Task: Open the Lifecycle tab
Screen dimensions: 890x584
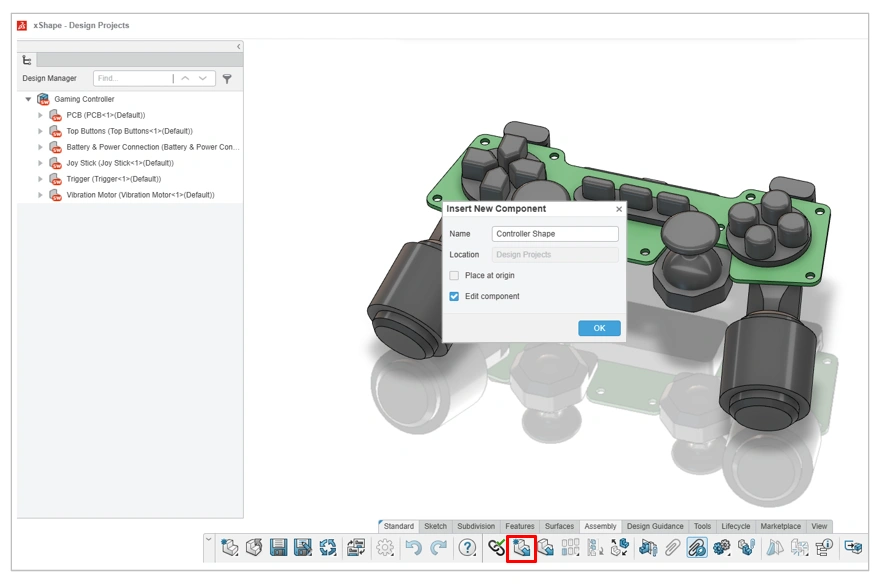Action: click(x=736, y=526)
